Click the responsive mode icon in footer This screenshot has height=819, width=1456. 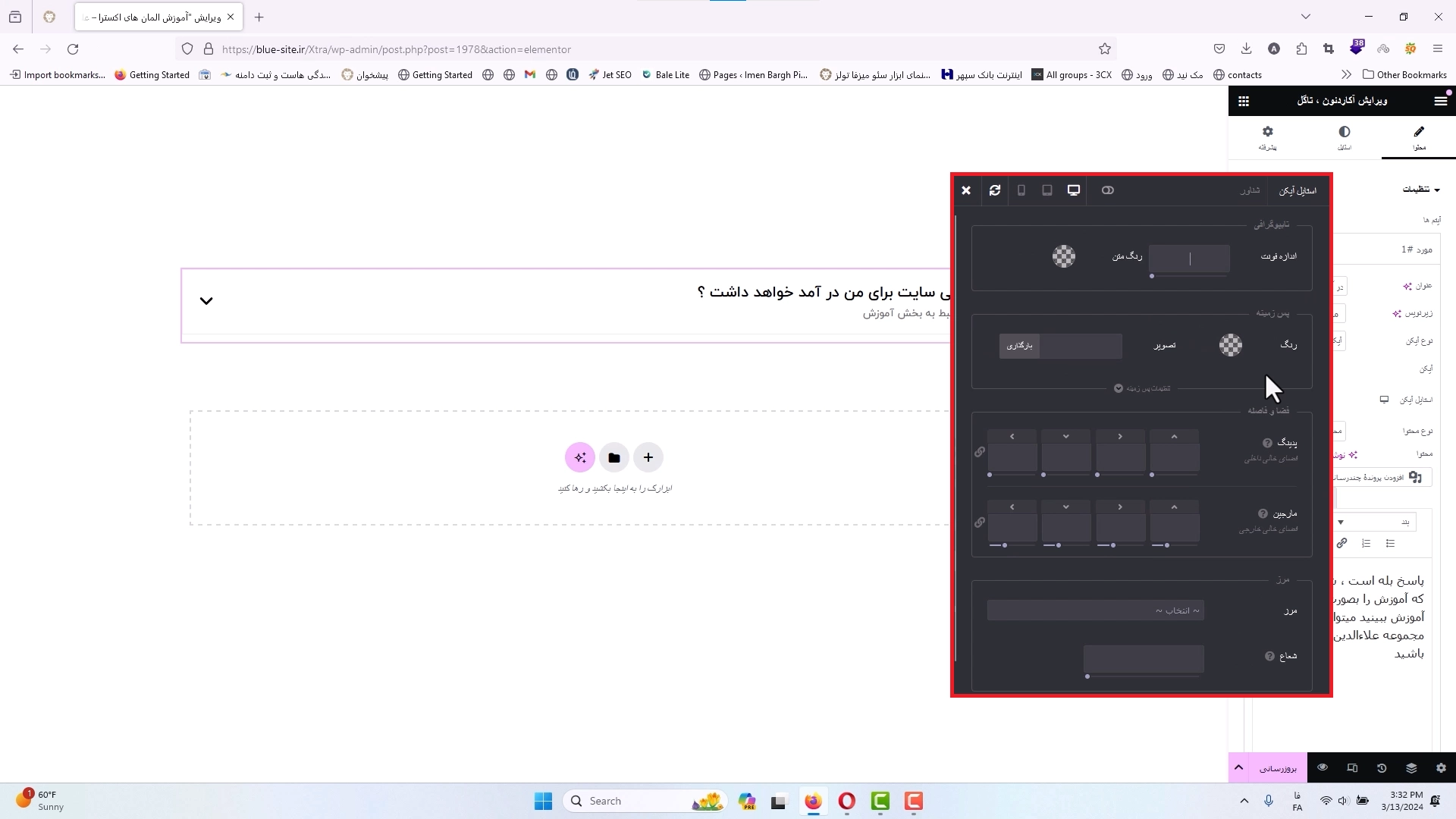tap(1352, 768)
